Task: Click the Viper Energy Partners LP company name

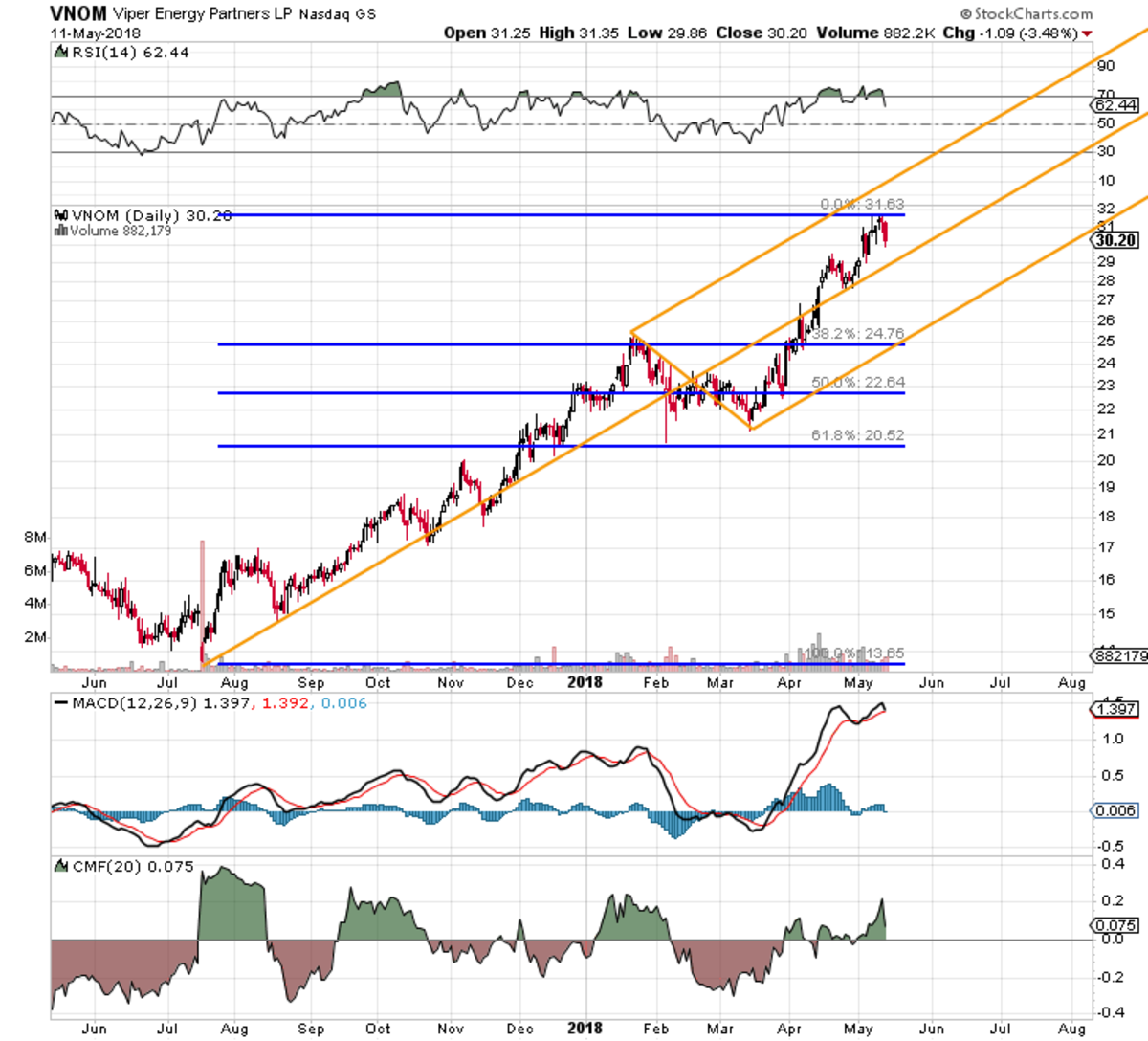Action: 203,14
